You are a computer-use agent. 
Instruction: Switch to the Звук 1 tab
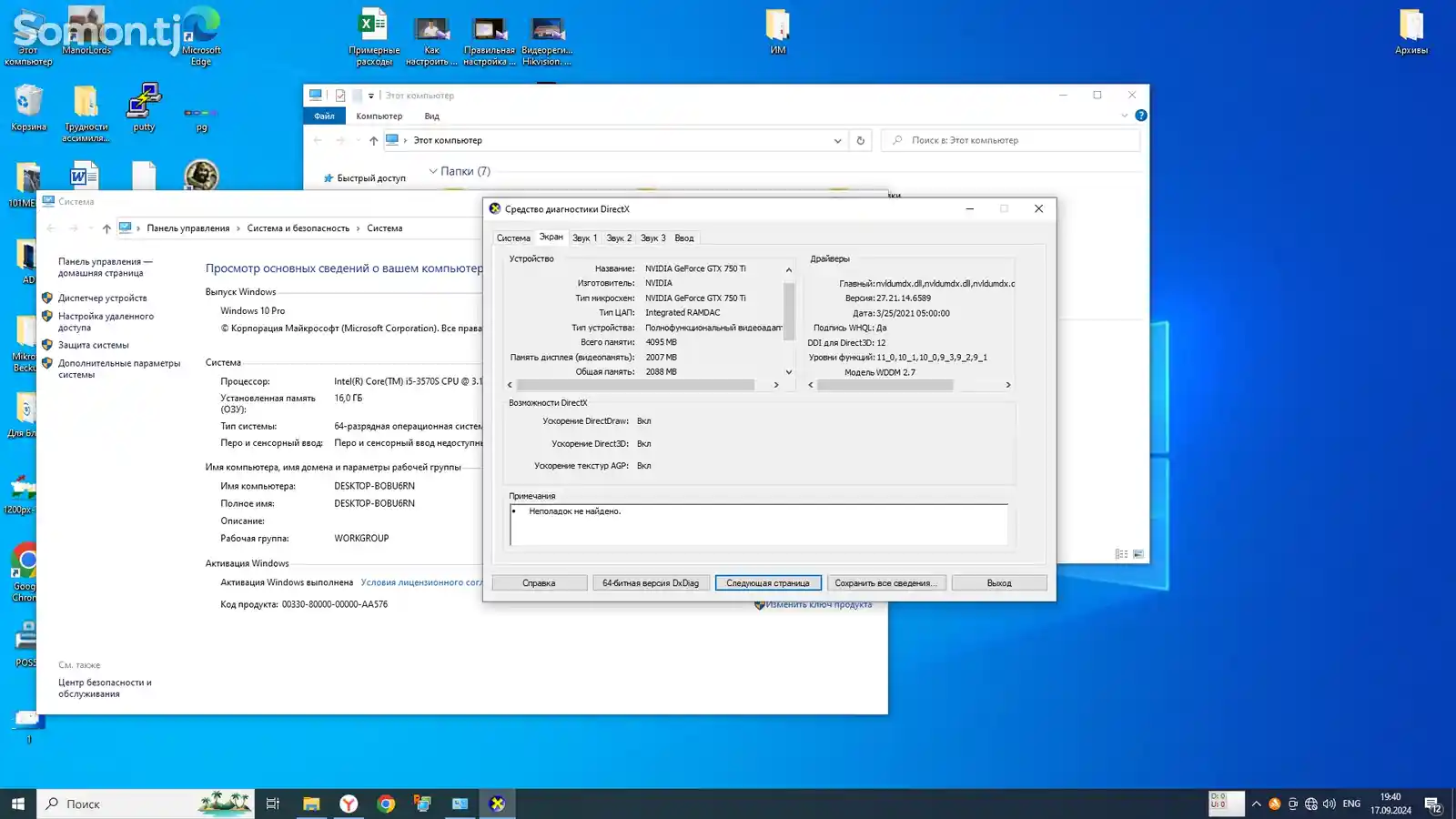tap(584, 238)
